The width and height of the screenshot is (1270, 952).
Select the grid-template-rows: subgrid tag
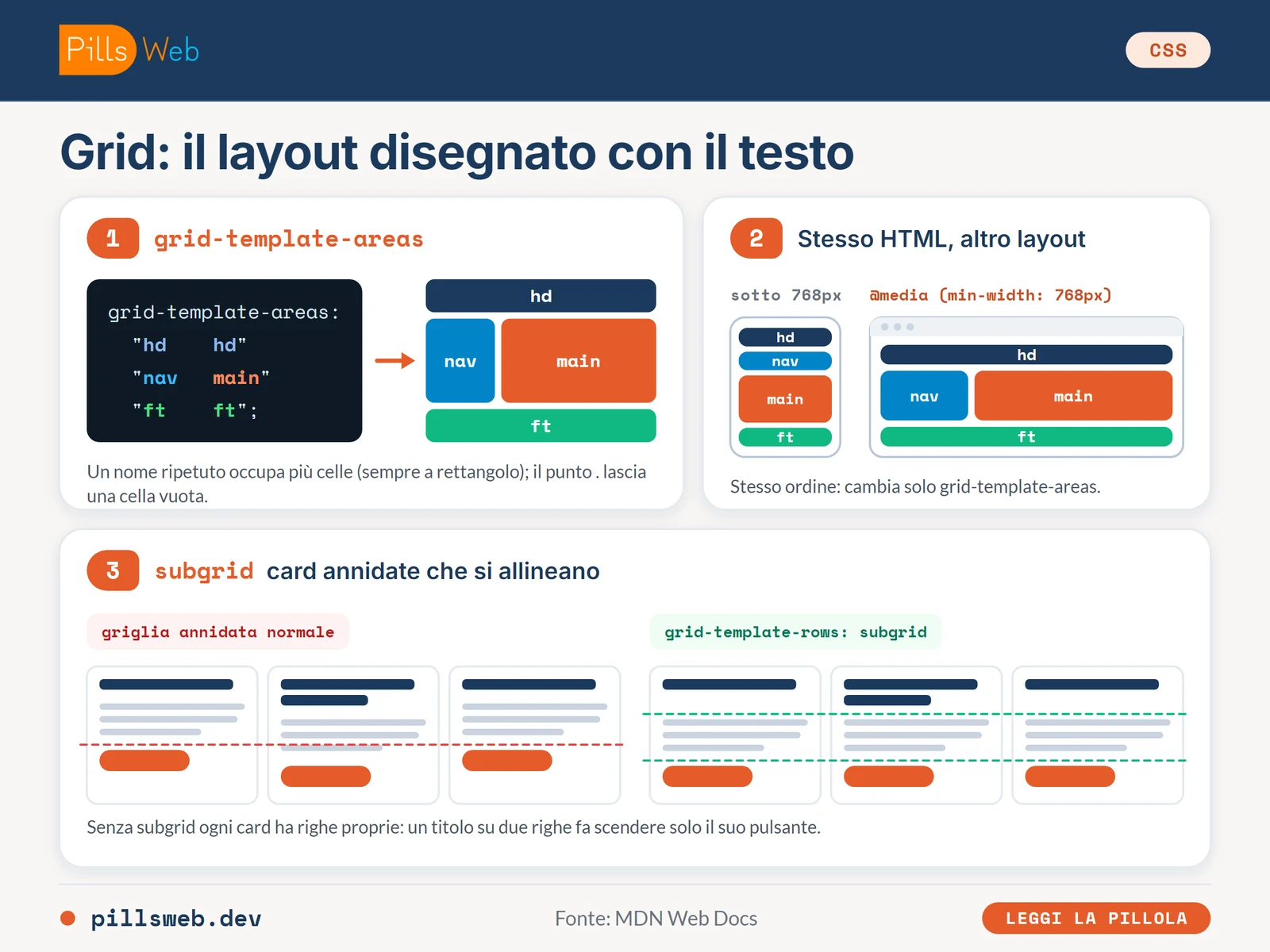pyautogui.click(x=795, y=632)
